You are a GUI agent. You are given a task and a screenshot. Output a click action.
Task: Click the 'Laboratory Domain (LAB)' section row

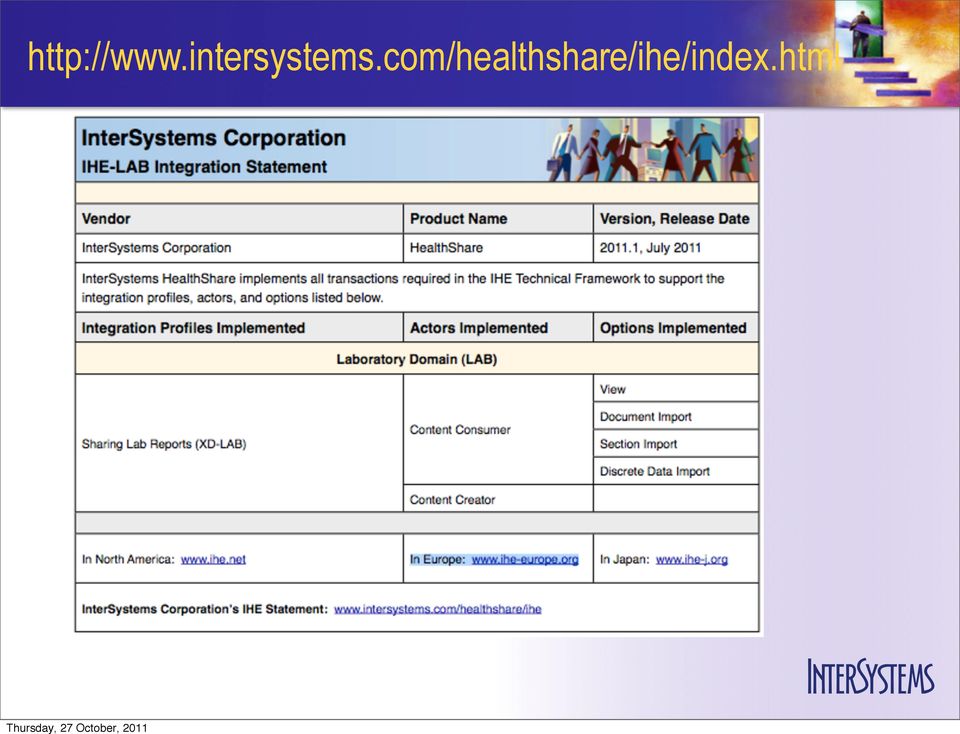pos(417,359)
